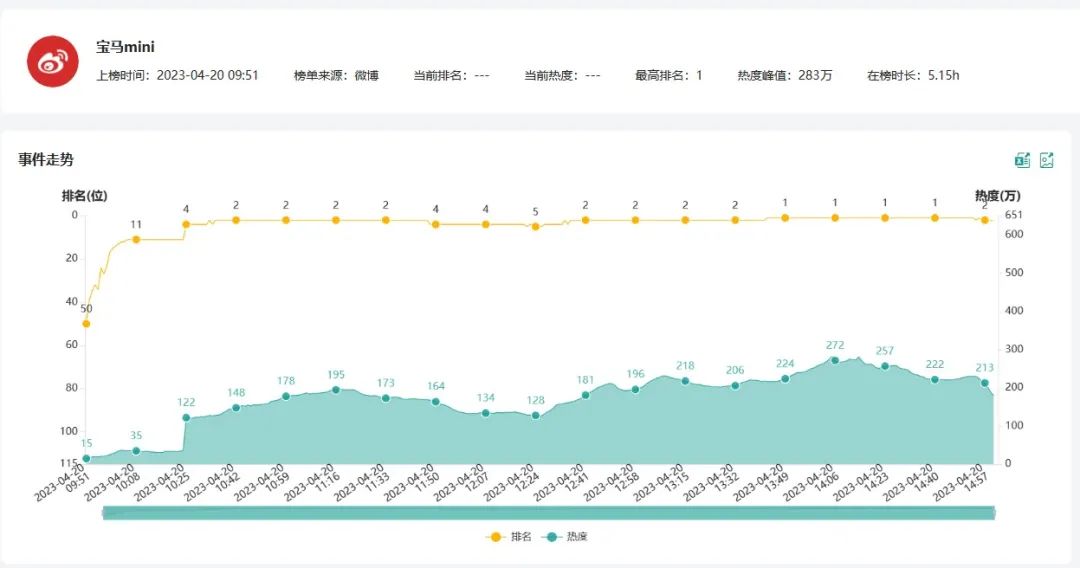
Task: Toggle the 排名 legend series
Action: pyautogui.click(x=509, y=537)
